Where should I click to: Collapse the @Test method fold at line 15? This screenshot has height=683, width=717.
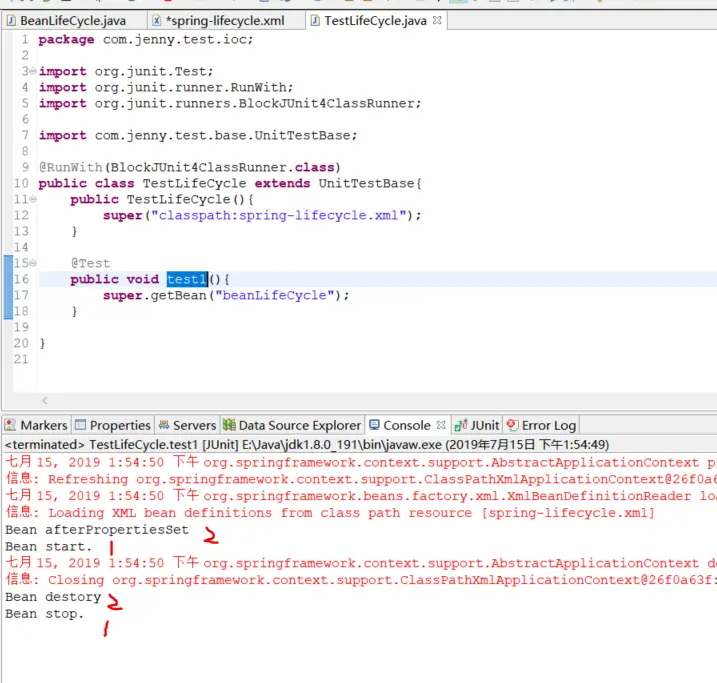tap(33, 263)
